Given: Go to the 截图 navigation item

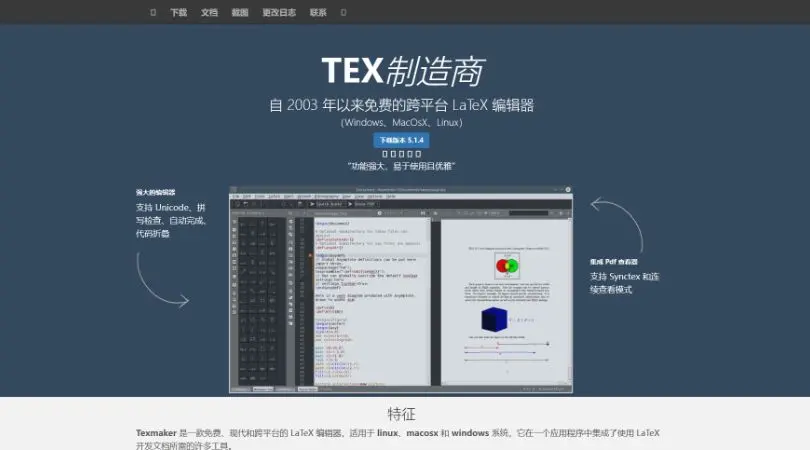Looking at the screenshot, I should coord(240,12).
